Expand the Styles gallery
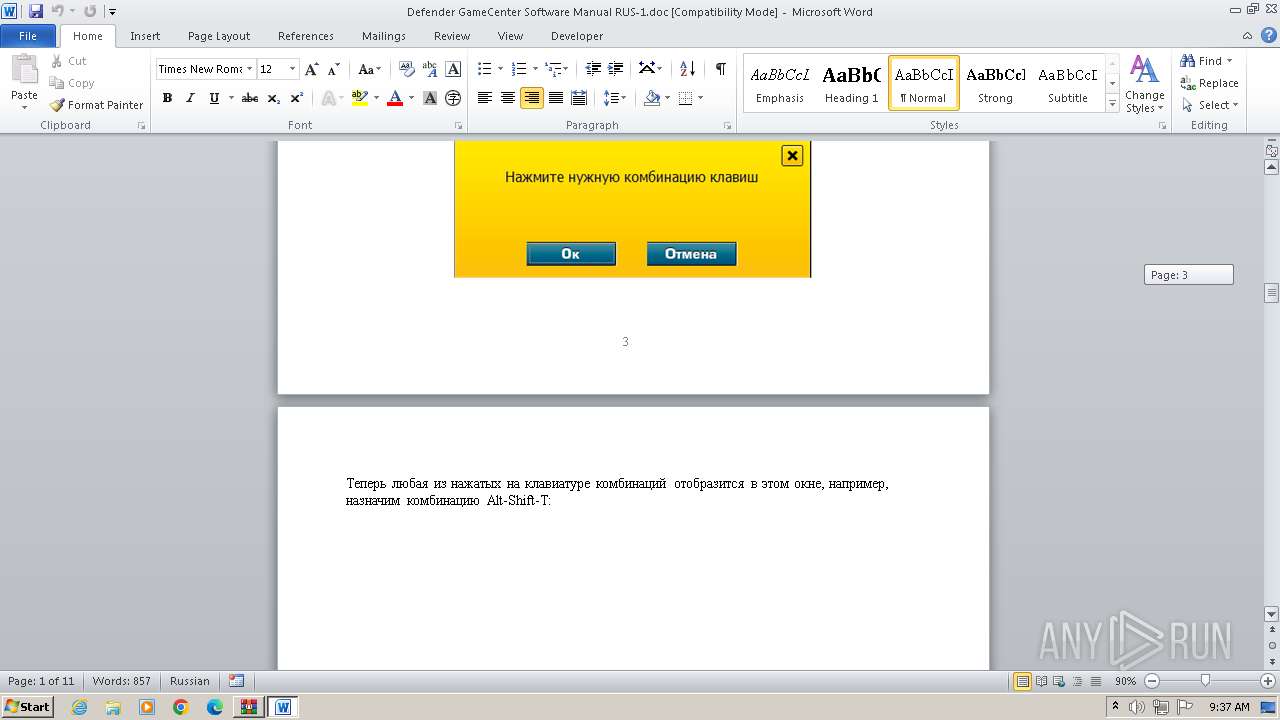 point(1112,104)
